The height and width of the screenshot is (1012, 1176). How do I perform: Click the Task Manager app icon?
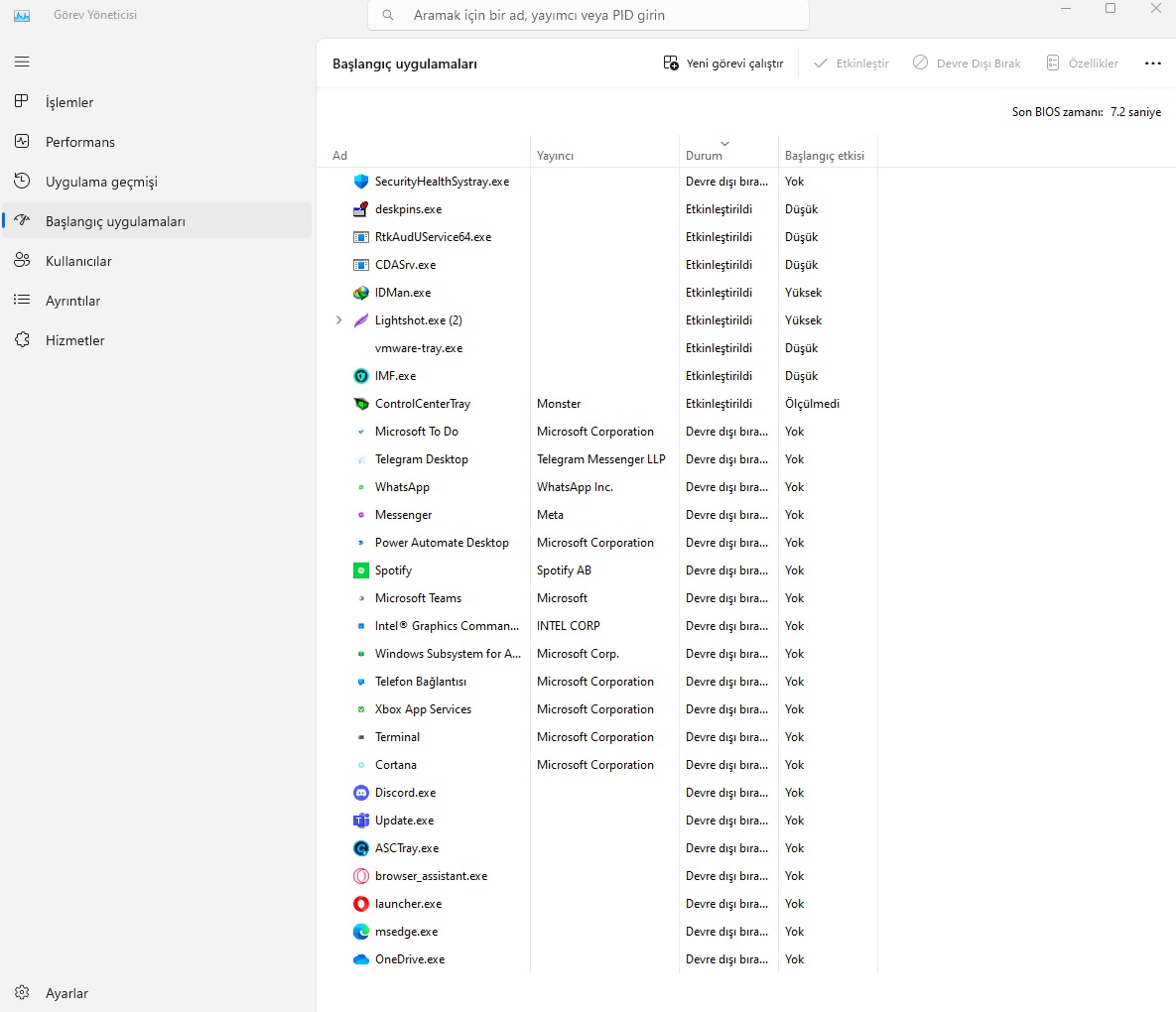point(22,15)
